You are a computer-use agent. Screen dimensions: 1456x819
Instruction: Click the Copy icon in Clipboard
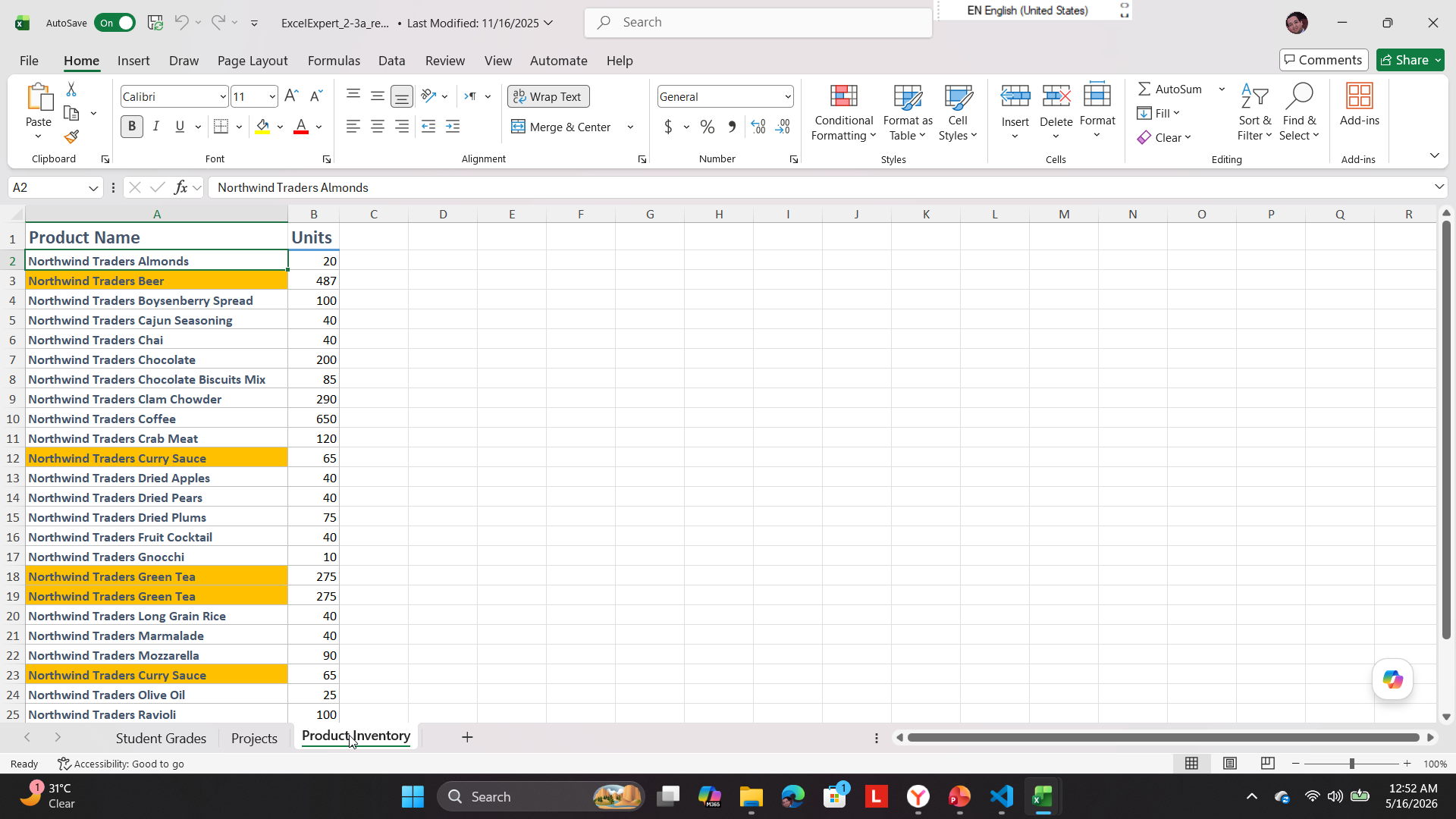point(71,113)
